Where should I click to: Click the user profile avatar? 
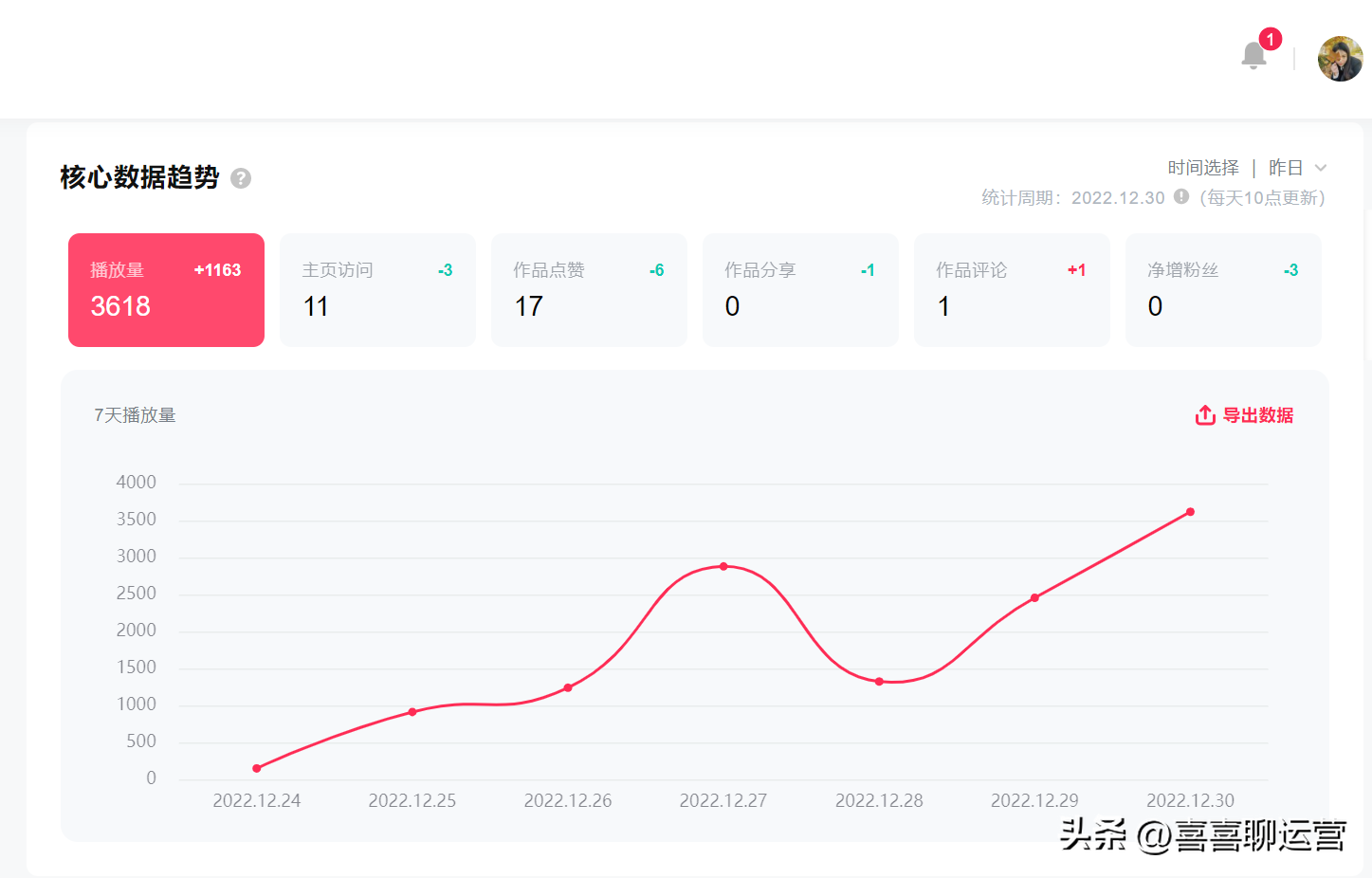point(1340,59)
